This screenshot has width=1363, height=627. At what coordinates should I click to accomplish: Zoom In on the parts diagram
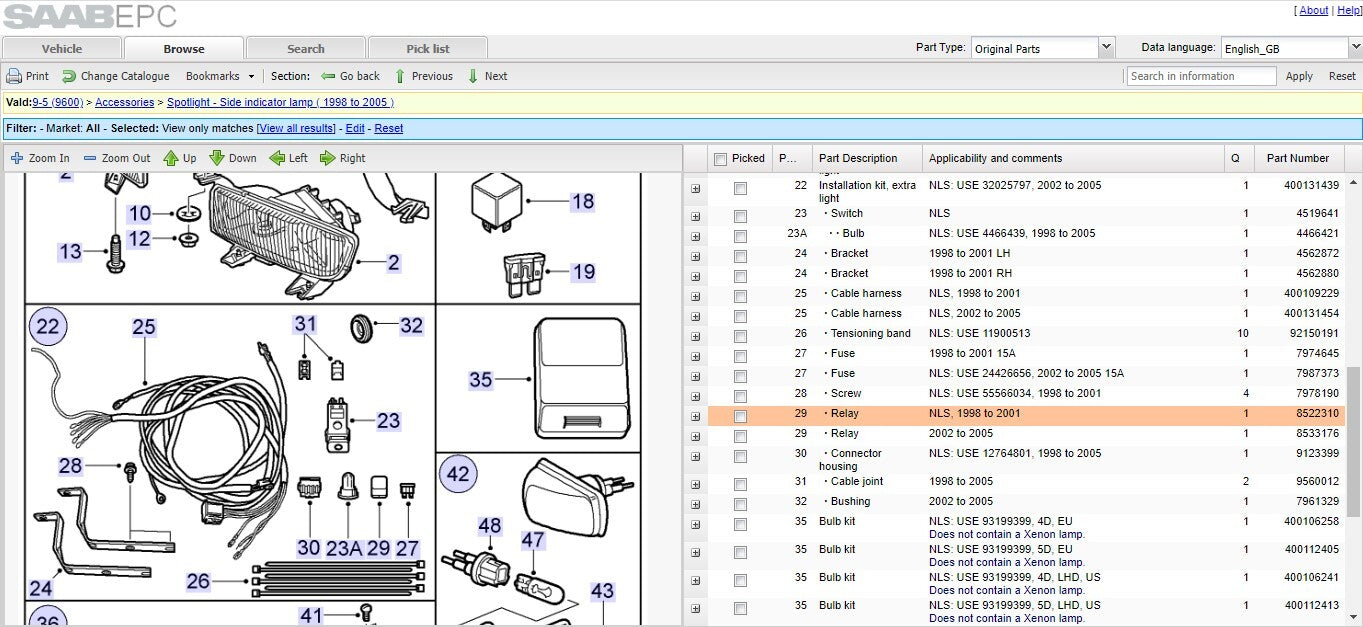click(x=40, y=158)
